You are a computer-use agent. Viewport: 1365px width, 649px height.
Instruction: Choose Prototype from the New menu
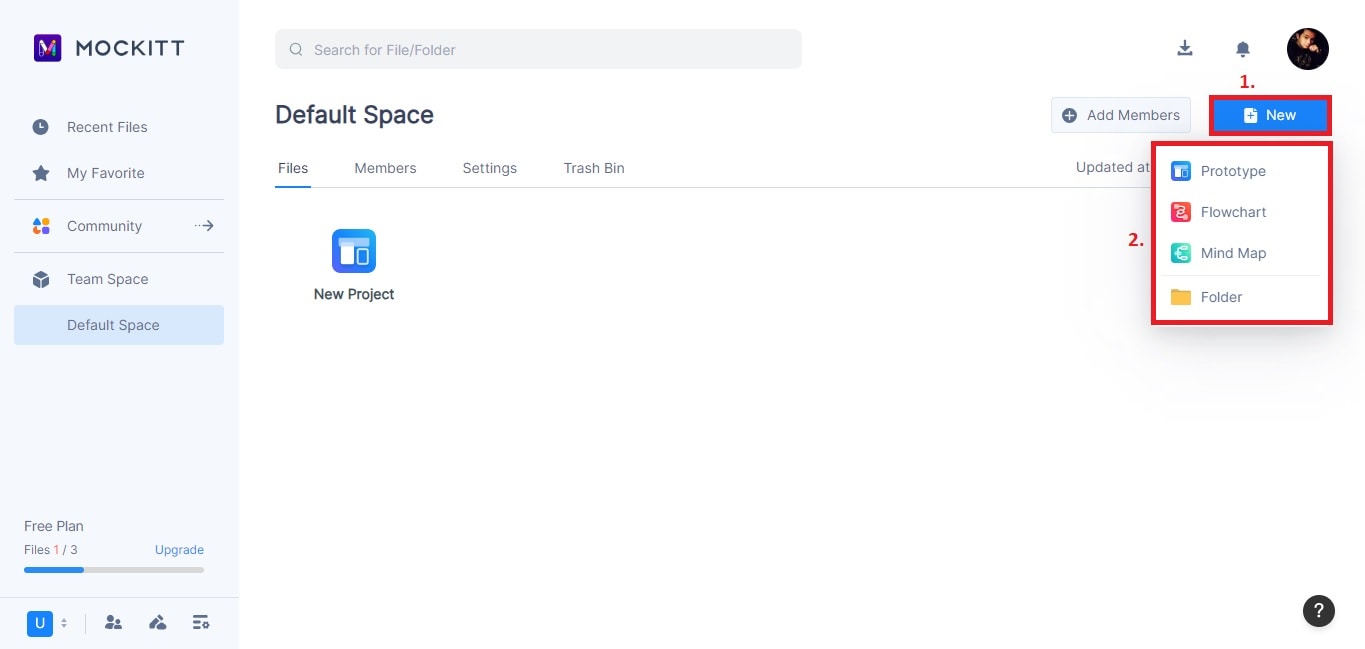(x=1241, y=171)
